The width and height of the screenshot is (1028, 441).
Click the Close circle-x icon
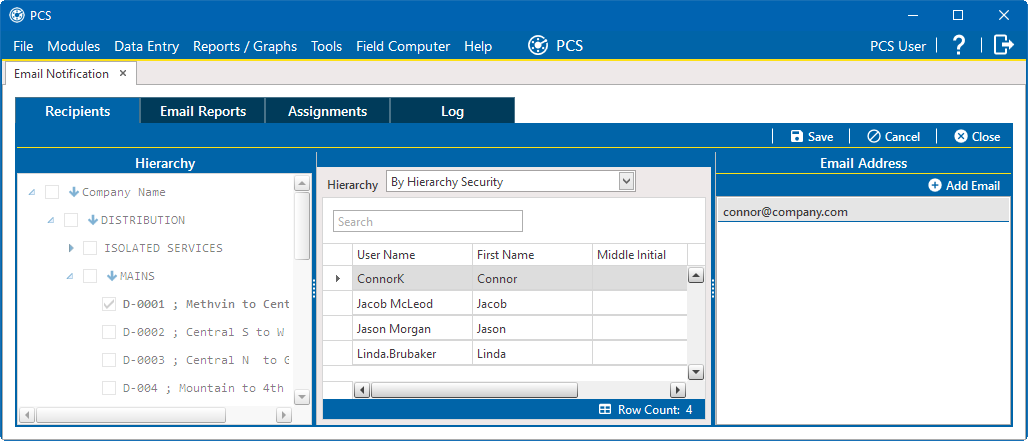coord(960,136)
